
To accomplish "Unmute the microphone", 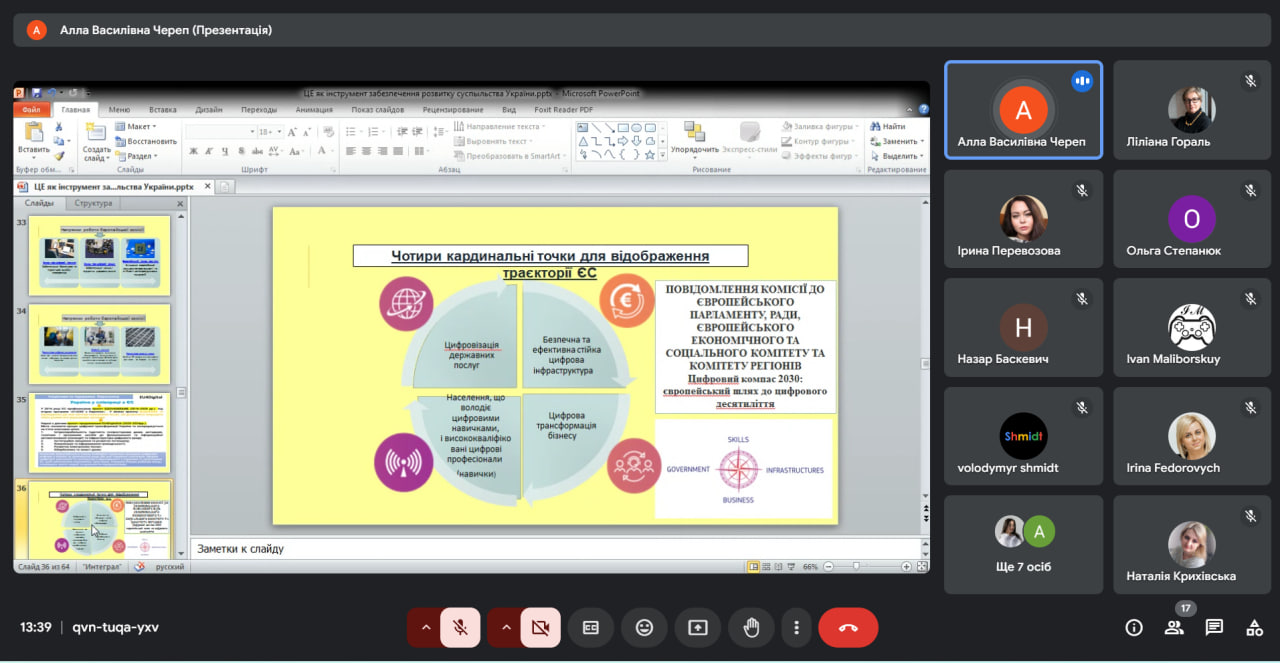I will 460,628.
